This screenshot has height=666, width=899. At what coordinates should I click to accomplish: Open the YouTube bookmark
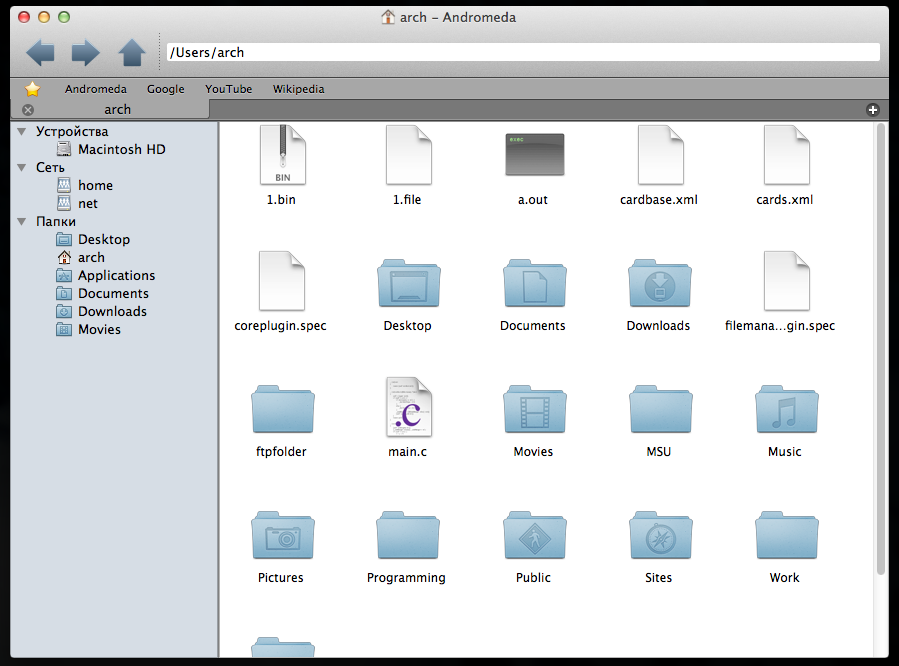(229, 89)
